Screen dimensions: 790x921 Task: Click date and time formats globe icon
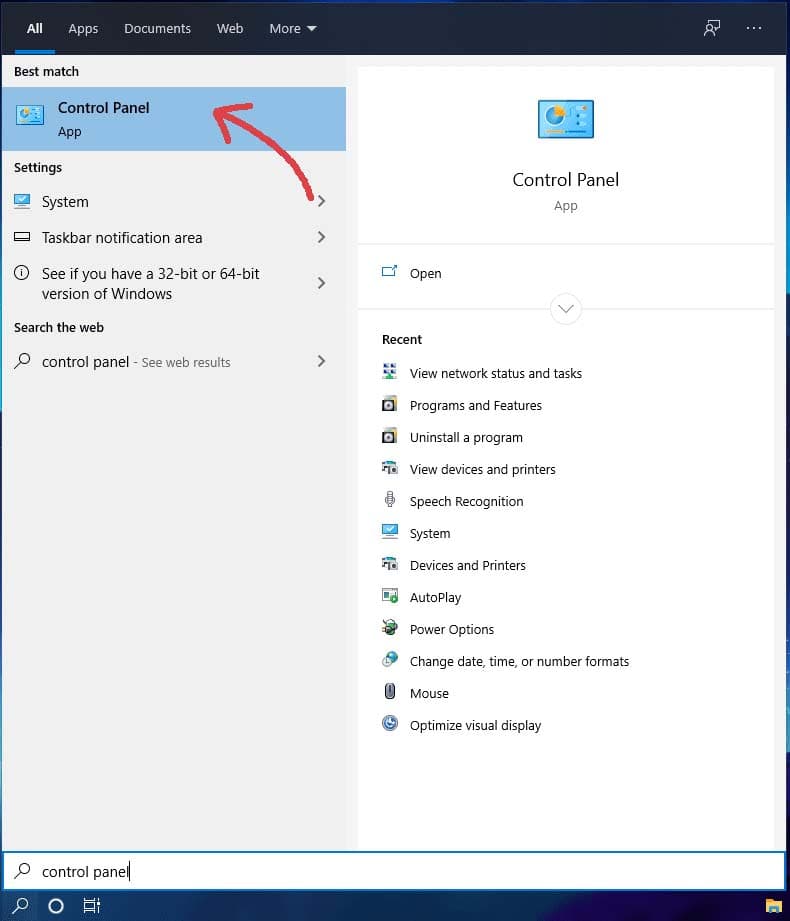[389, 659]
